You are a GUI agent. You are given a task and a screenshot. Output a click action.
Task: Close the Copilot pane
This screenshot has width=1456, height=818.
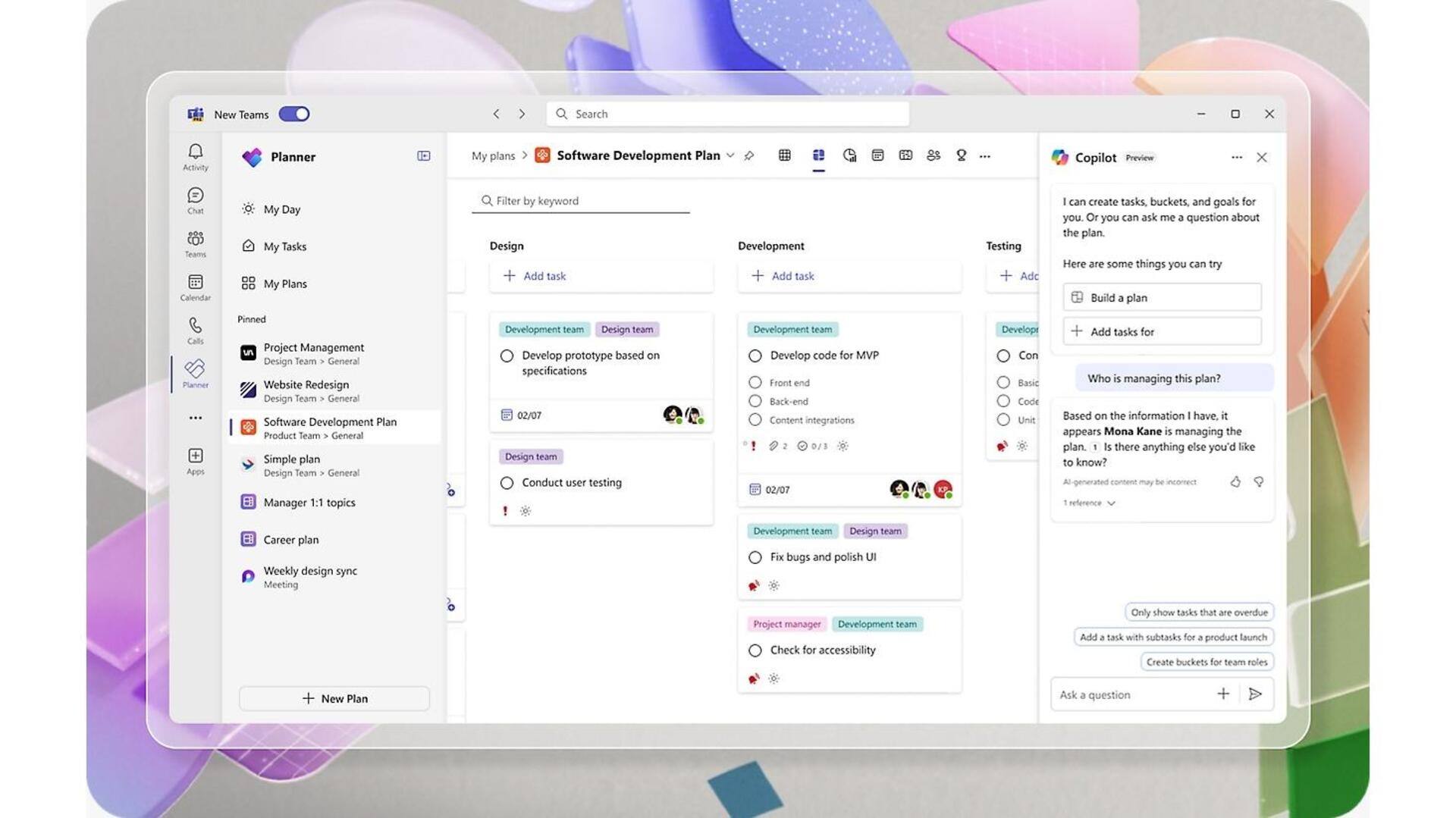pos(1262,157)
